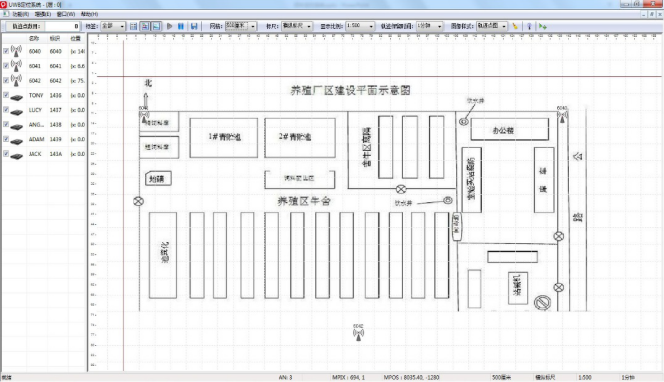Click the save floppy disk icon
664x382 pixels.
[x=194, y=26]
